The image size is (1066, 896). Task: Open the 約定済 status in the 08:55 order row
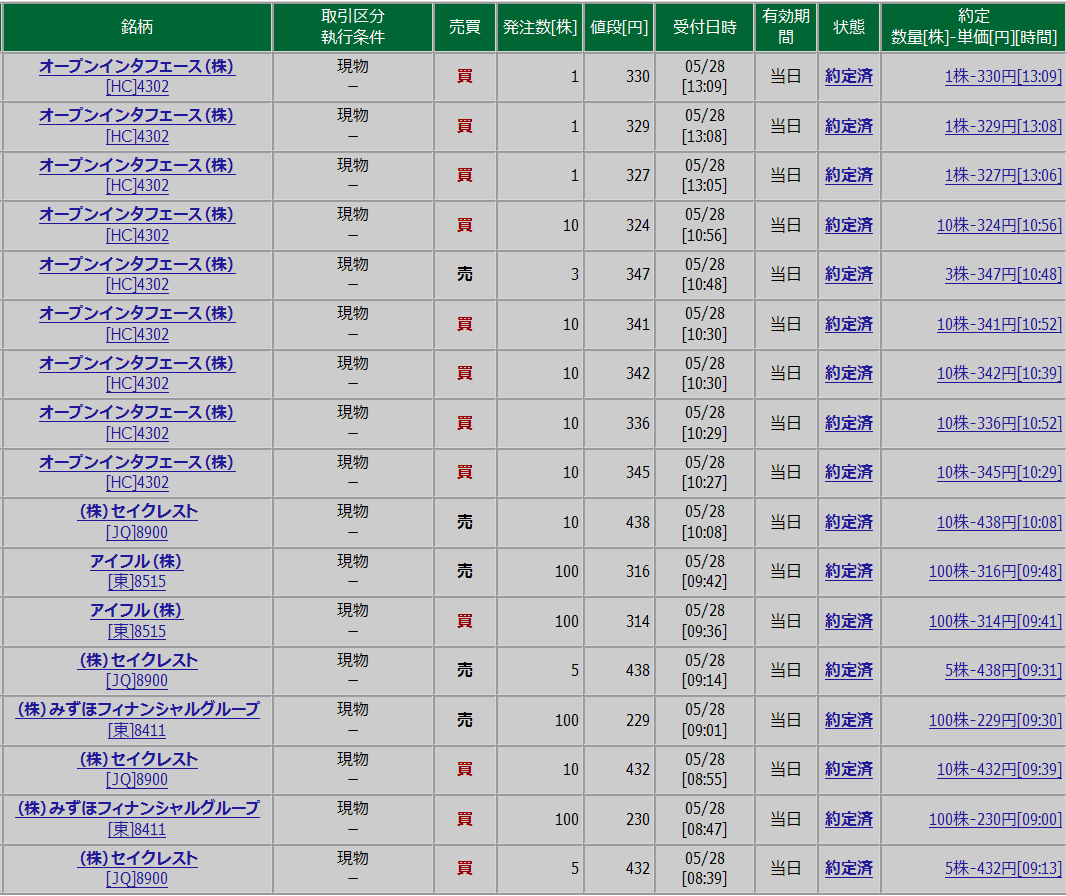pos(848,769)
